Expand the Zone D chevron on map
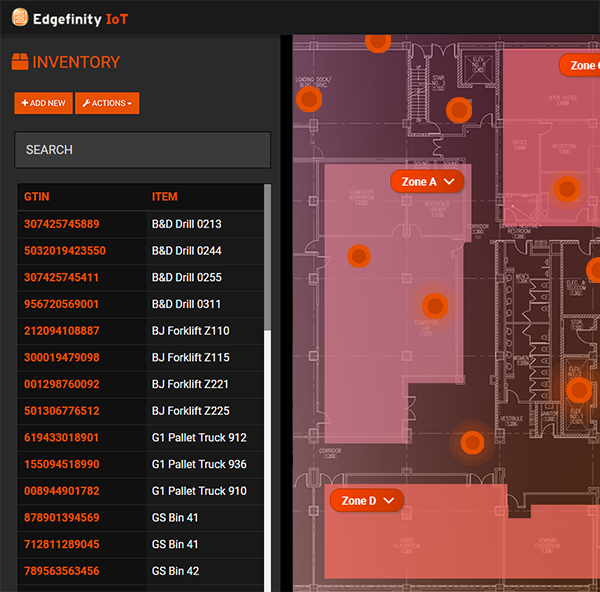Viewport: 600px width, 592px height. [388, 501]
